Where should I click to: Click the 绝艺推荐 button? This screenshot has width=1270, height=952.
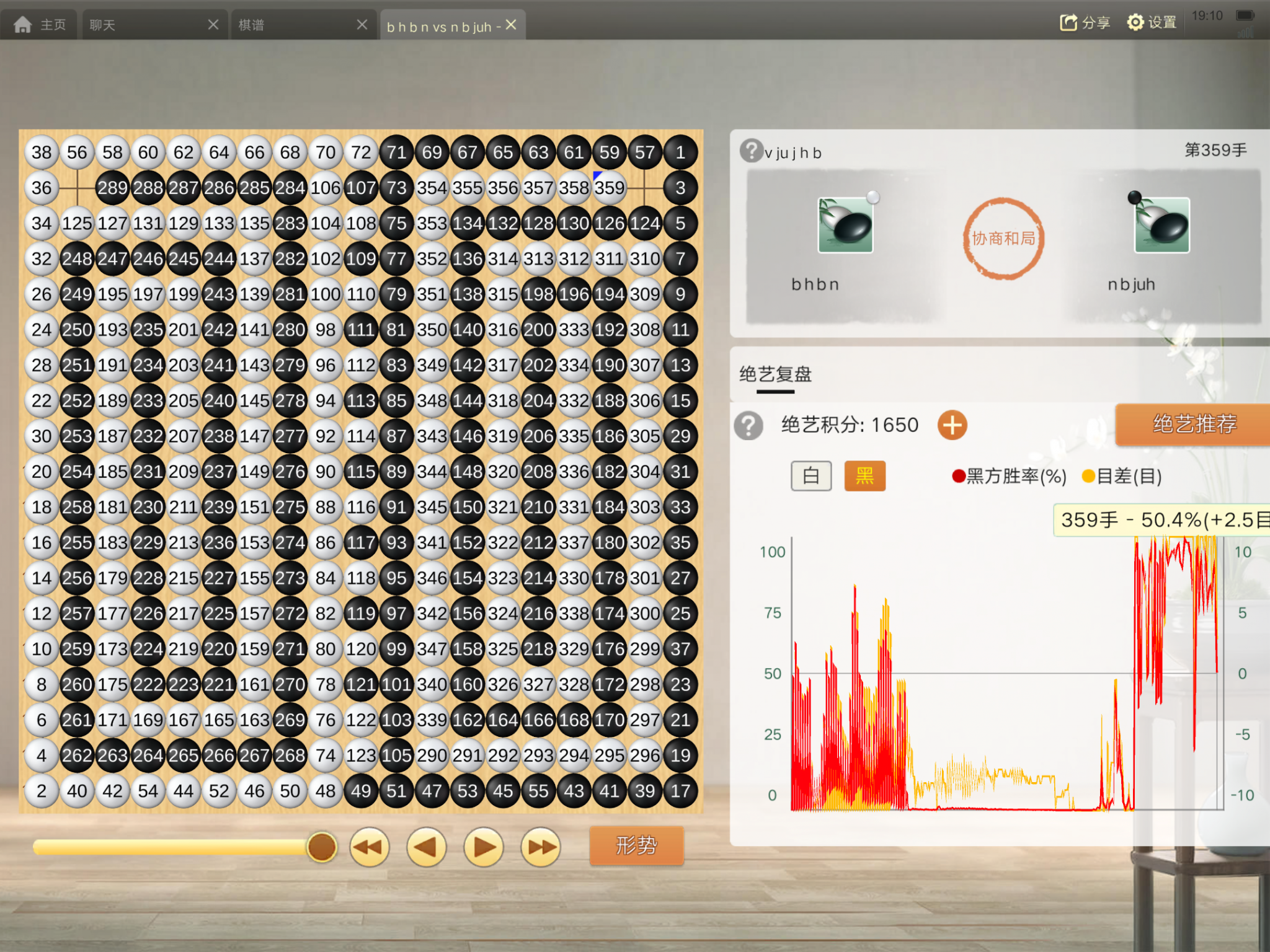coord(1192,424)
